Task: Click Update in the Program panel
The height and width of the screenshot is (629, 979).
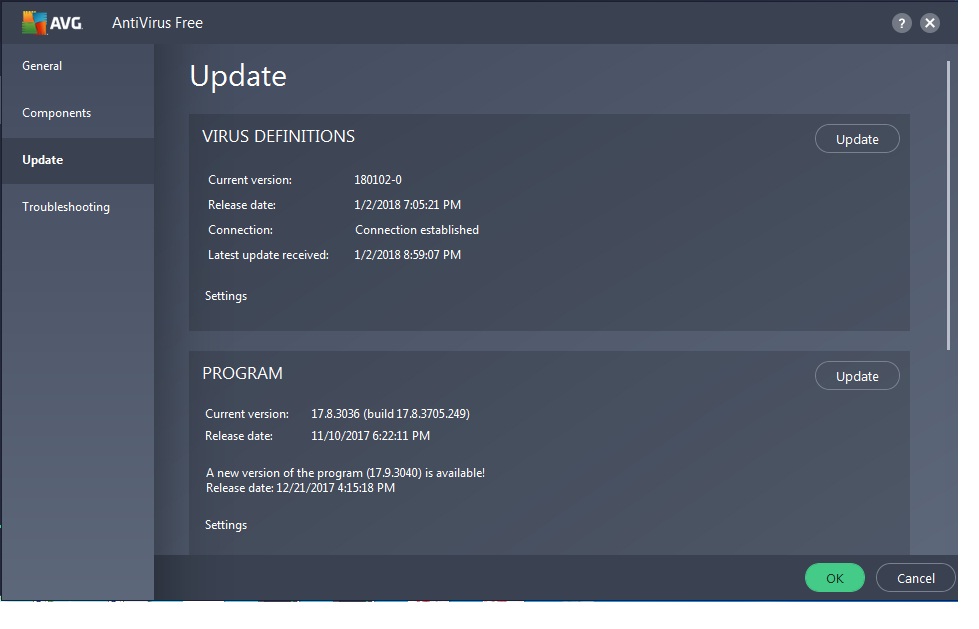Action: (x=857, y=376)
